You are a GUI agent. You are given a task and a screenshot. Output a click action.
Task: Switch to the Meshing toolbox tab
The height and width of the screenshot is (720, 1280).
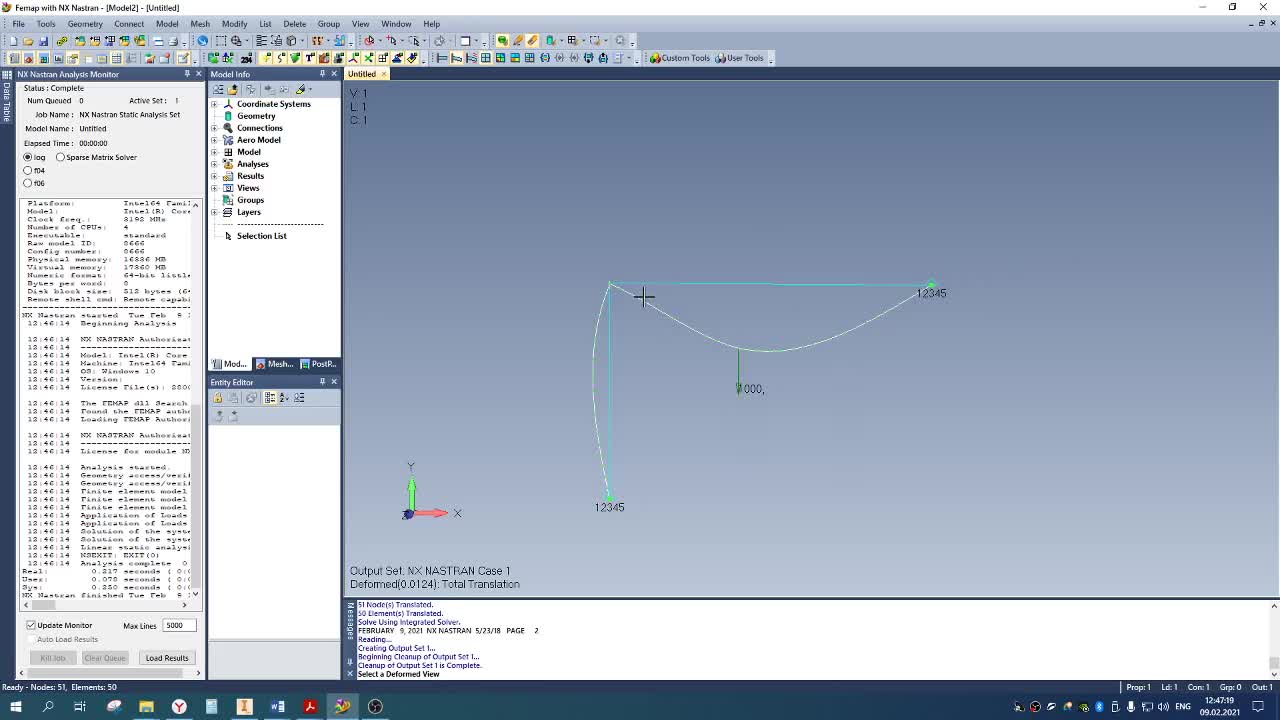point(274,364)
